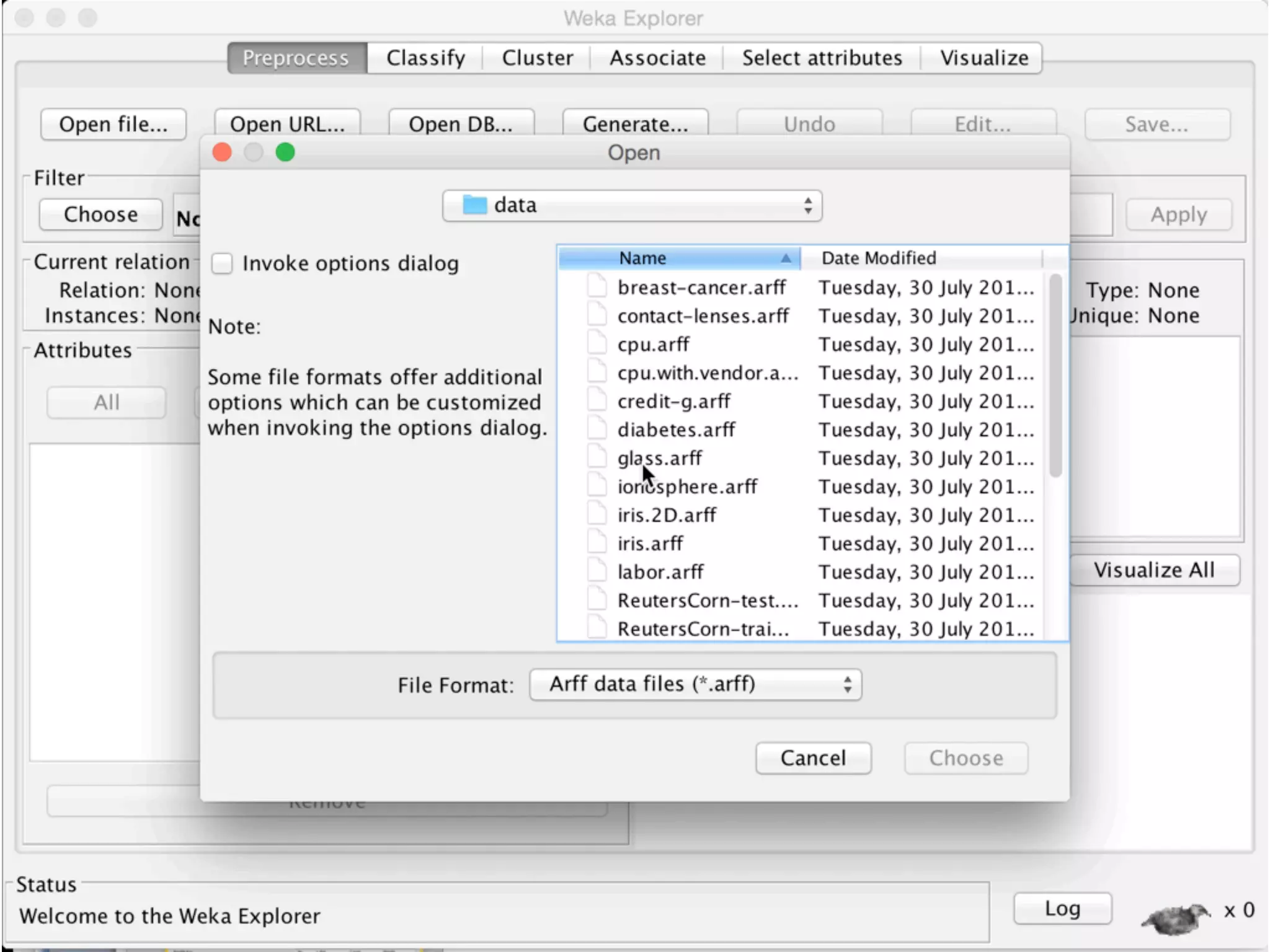Click the file icon next to iris.arff
The width and height of the screenshot is (1270, 952).
pos(597,543)
